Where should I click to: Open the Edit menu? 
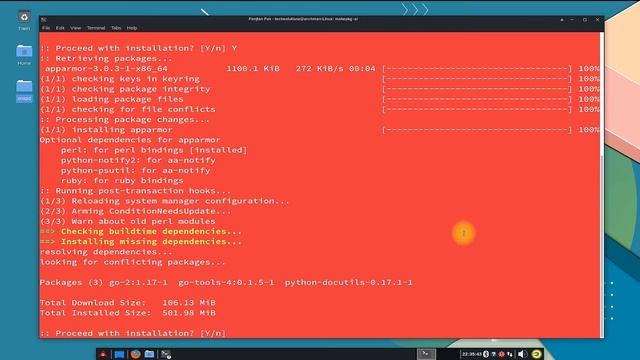click(x=60, y=28)
